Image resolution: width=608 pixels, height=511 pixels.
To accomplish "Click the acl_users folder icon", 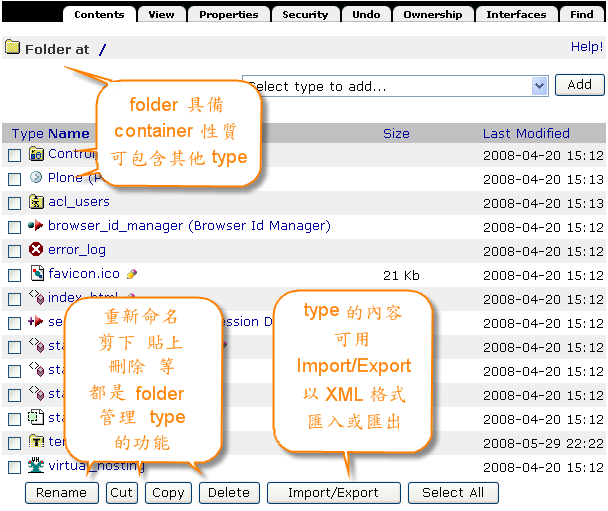I will [36, 202].
